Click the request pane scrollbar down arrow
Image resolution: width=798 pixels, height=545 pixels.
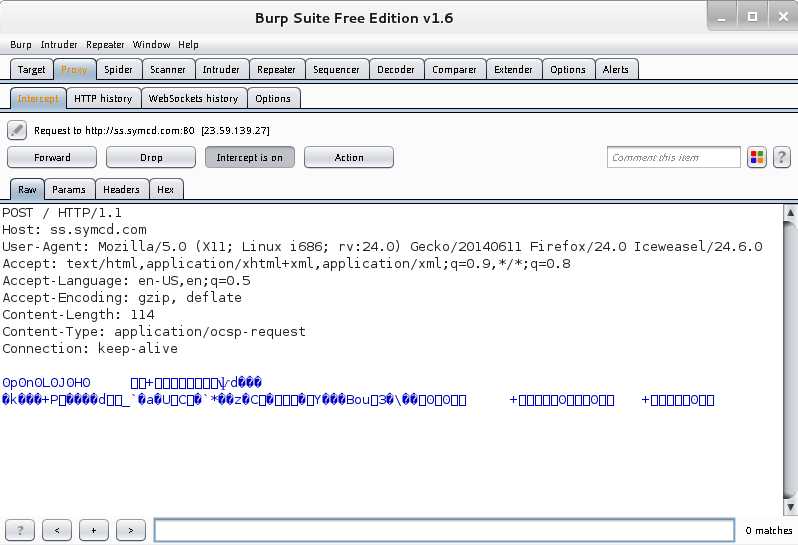click(790, 507)
